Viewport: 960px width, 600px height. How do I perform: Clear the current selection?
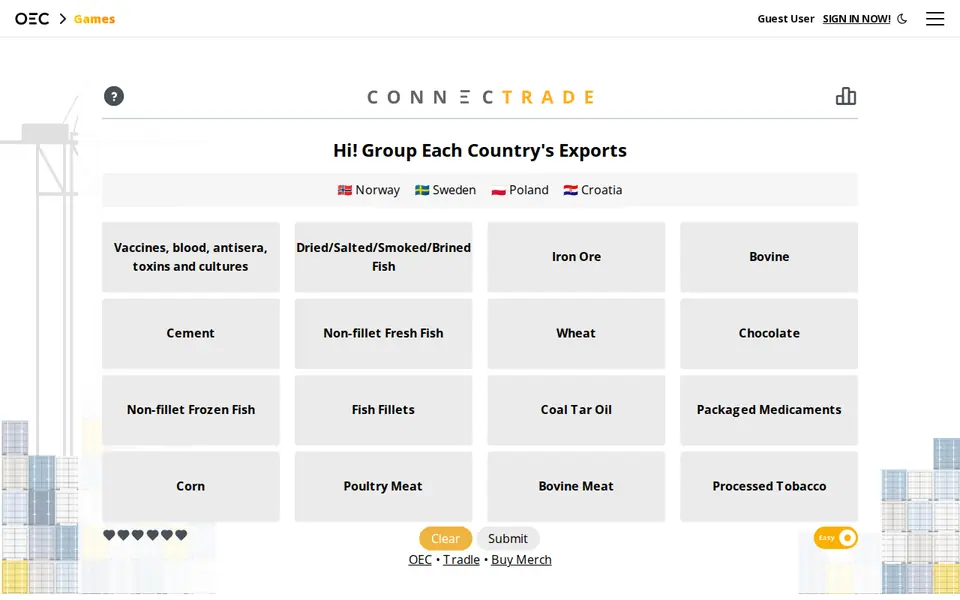pos(445,538)
